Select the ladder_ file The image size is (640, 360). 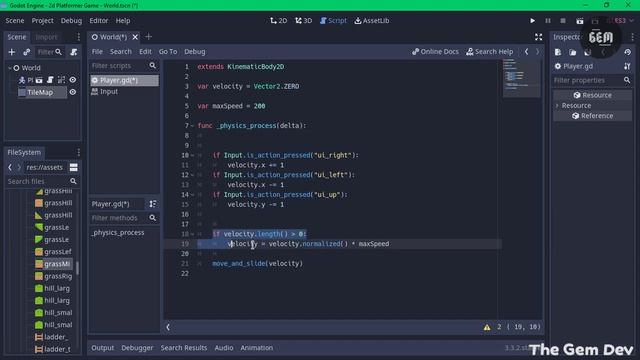52,337
